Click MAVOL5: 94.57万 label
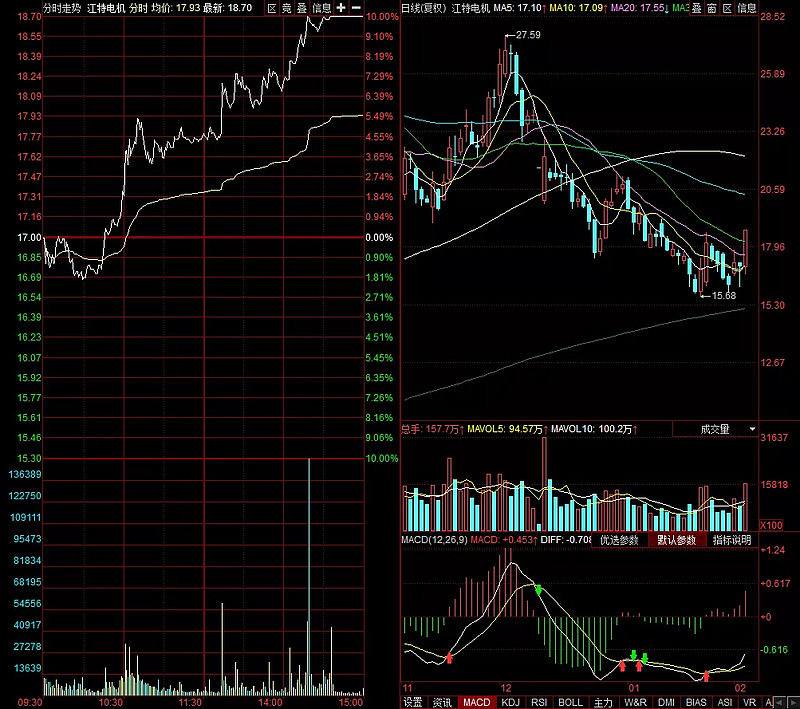The width and height of the screenshot is (800, 709). 507,429
